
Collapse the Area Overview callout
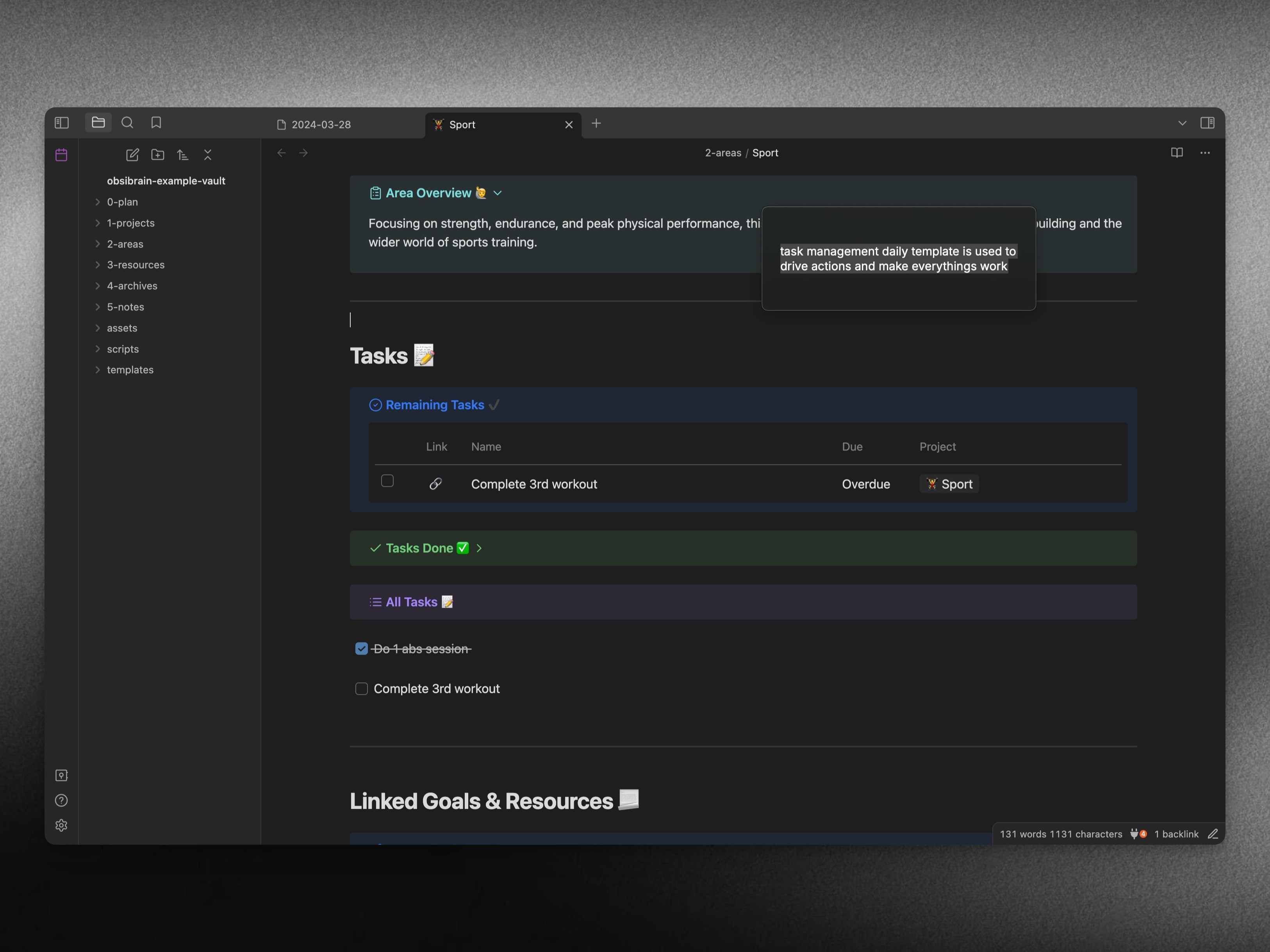click(497, 193)
